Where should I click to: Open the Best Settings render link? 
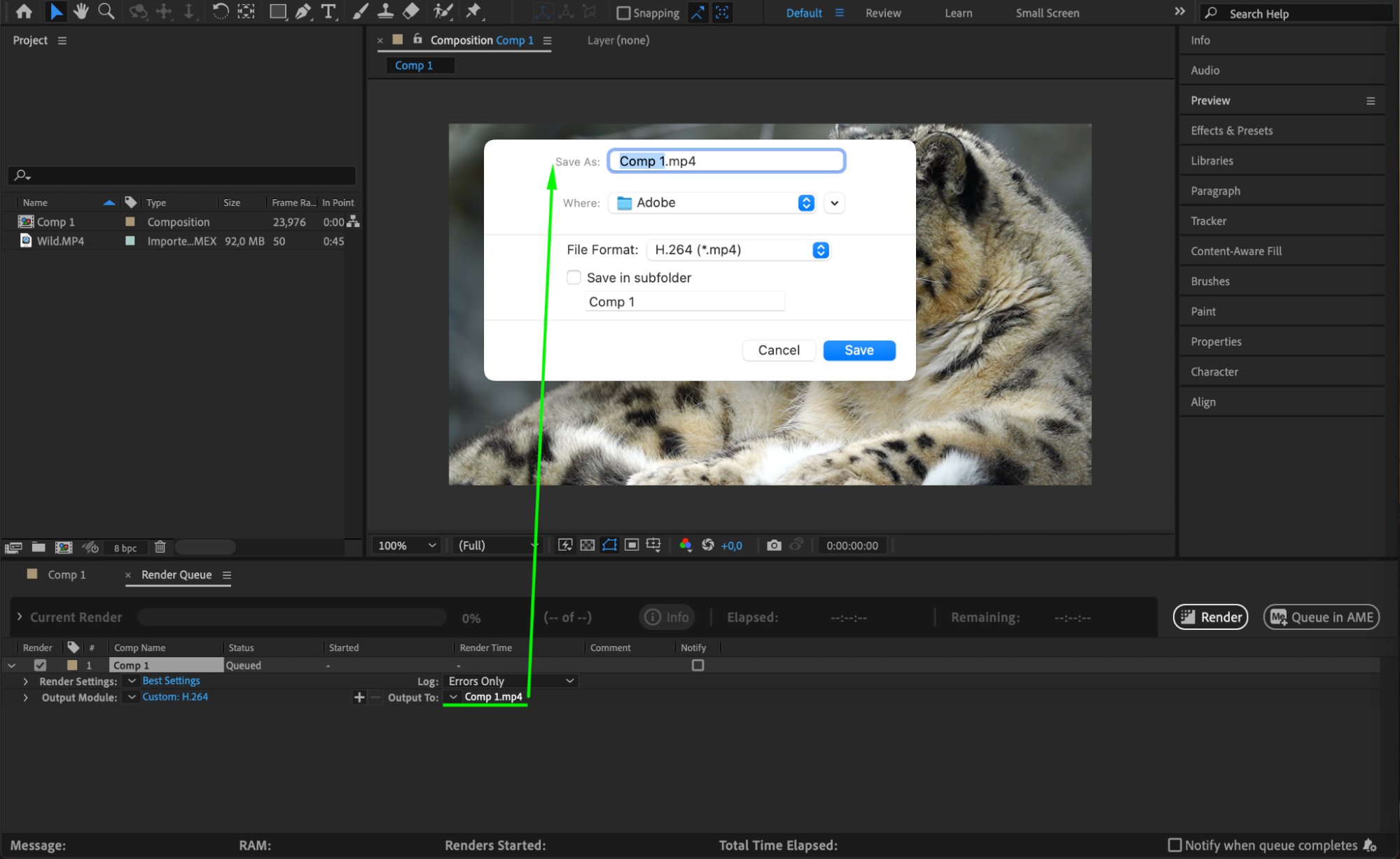pos(171,681)
